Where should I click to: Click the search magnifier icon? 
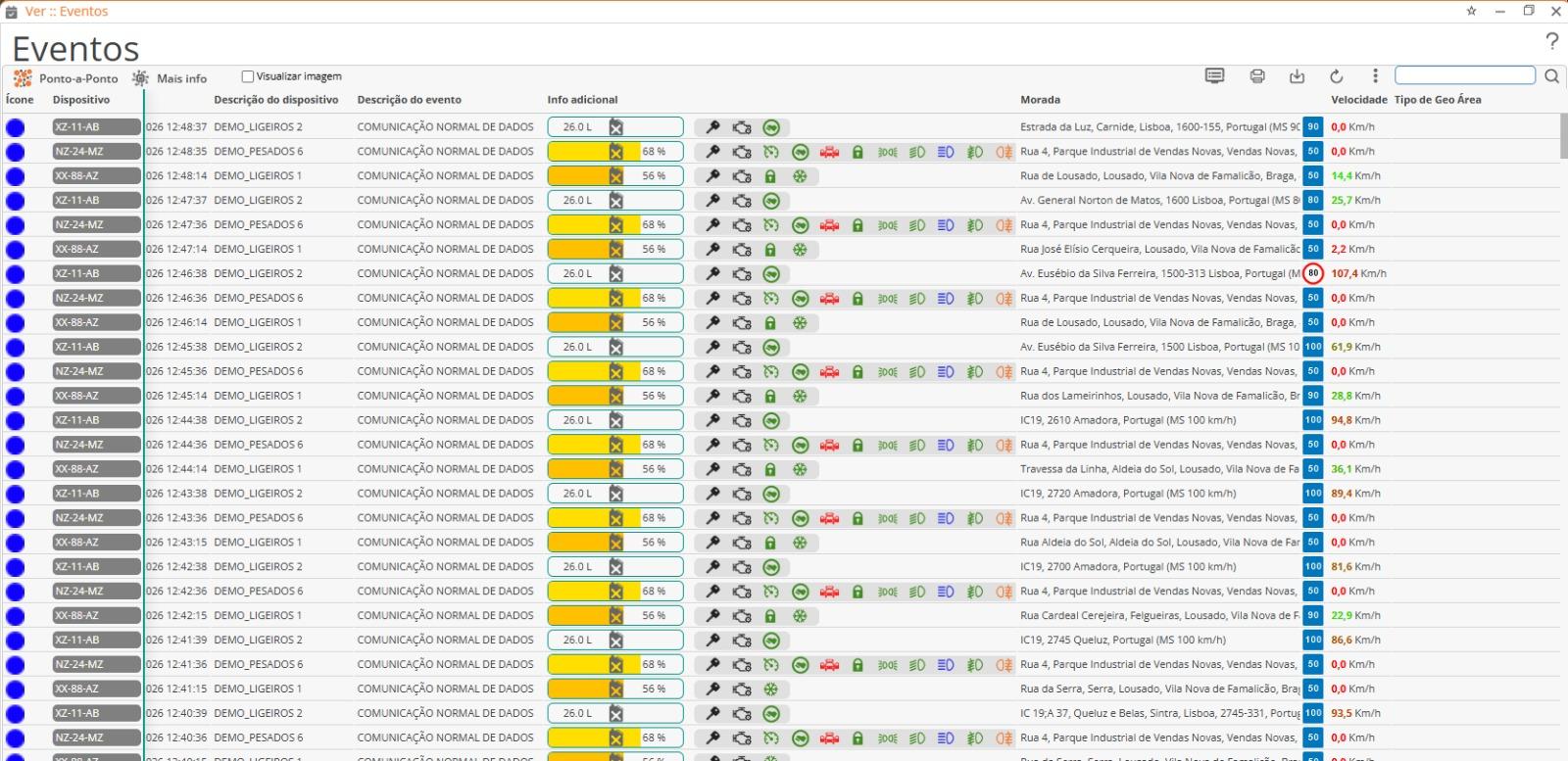(1551, 76)
